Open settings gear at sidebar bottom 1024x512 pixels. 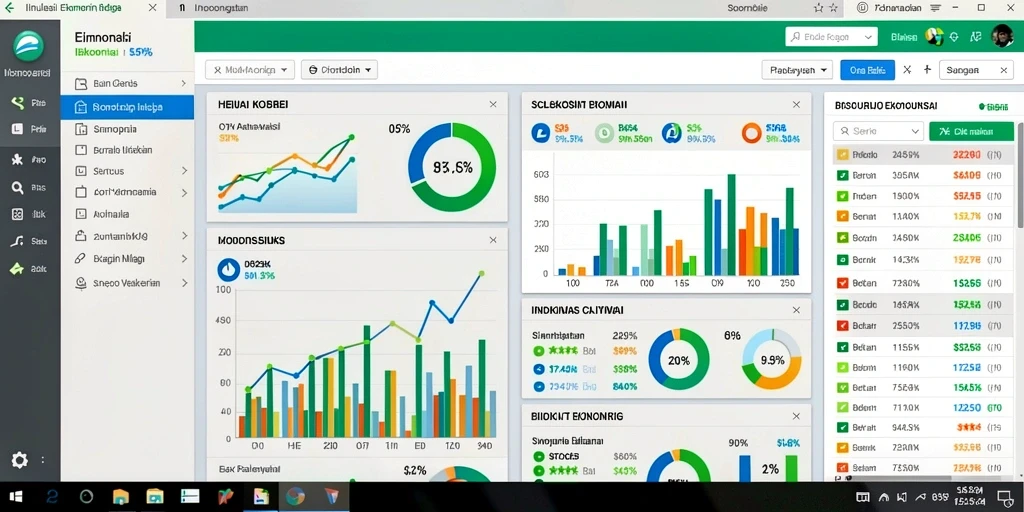(20, 460)
